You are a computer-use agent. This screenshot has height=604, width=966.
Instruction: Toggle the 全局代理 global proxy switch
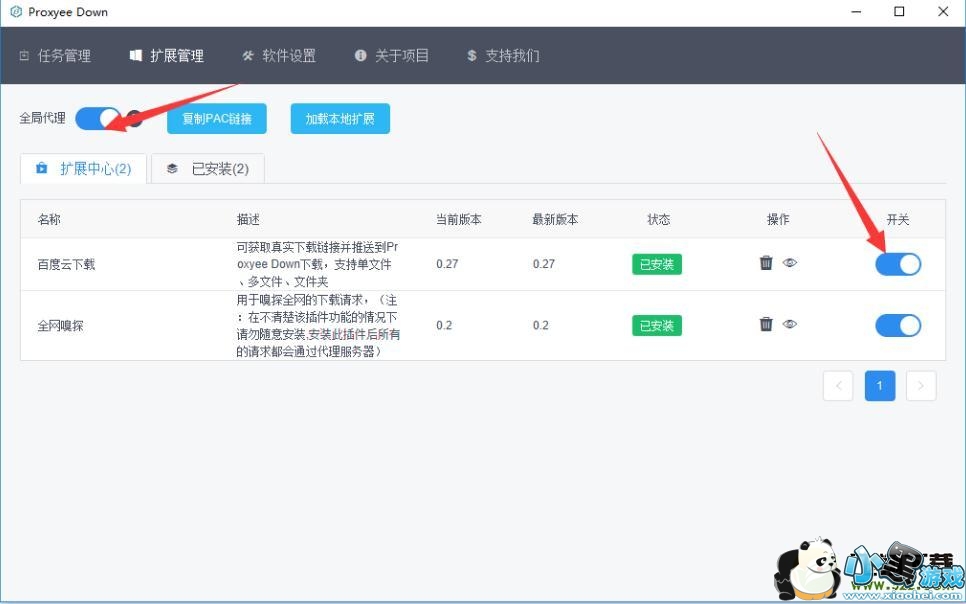click(98, 118)
